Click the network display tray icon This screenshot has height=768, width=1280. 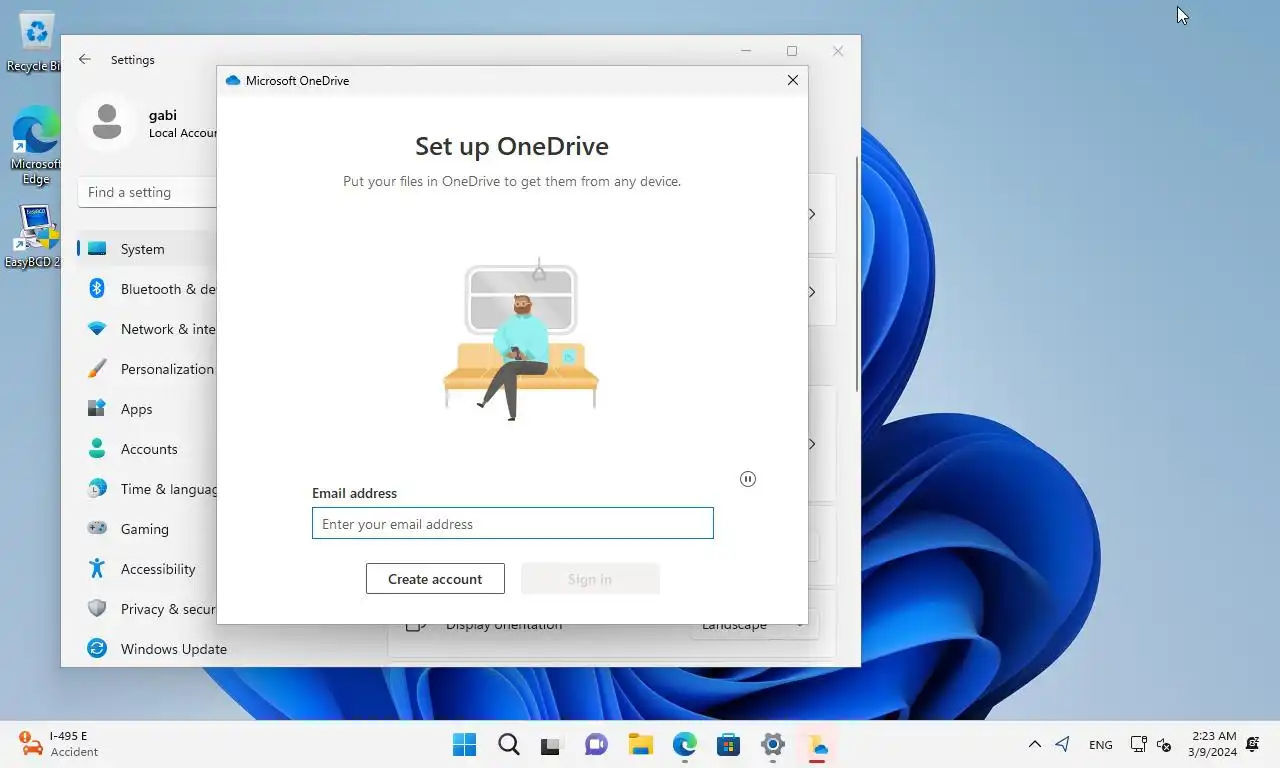[x=1138, y=744]
